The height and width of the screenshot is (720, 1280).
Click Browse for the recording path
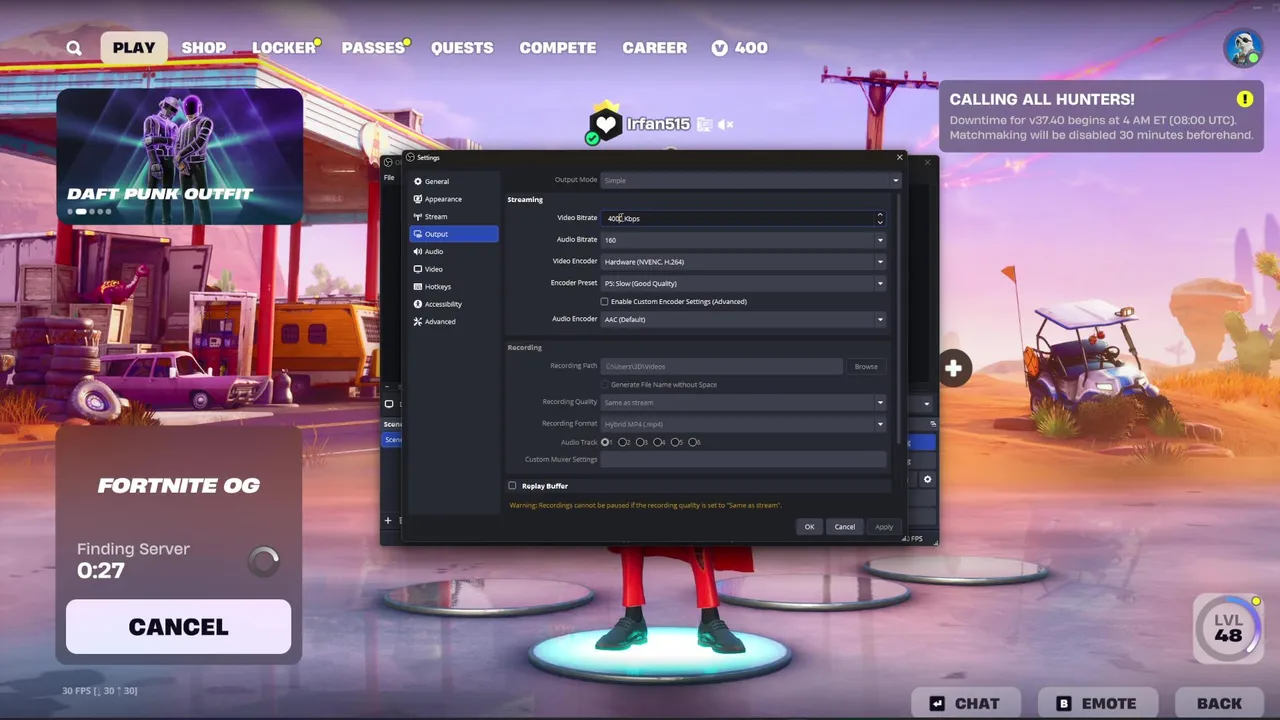point(866,367)
